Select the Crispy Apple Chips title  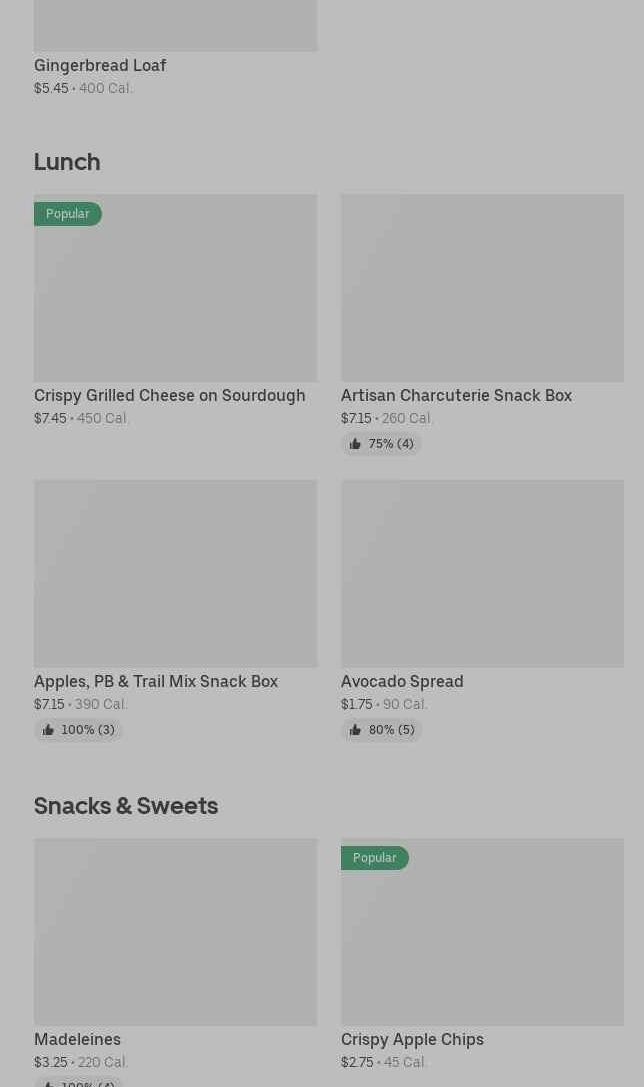(412, 1039)
